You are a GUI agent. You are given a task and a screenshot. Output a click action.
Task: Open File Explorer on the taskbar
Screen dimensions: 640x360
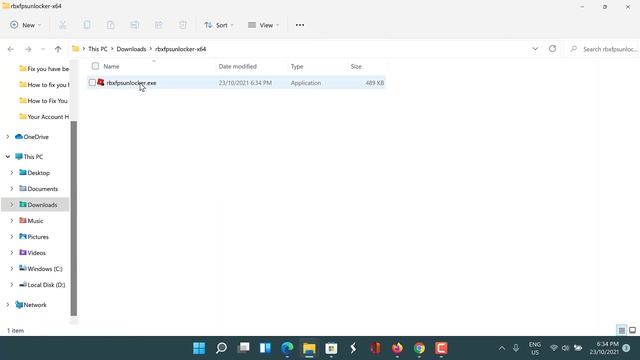(309, 348)
